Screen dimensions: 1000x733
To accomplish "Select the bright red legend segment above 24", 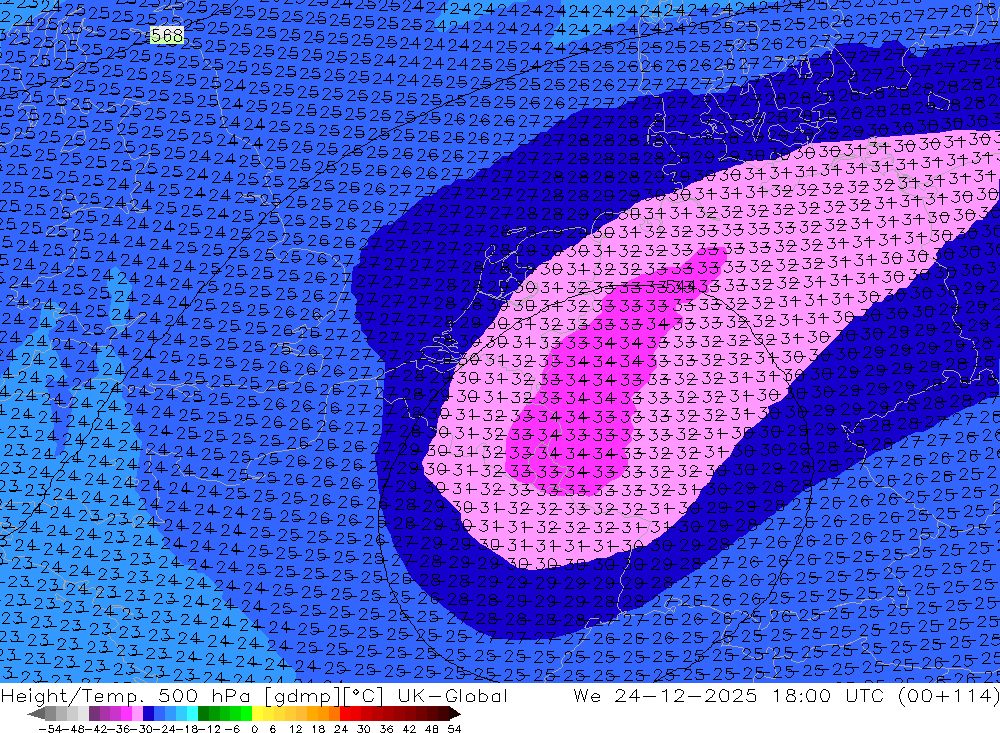I will pos(345,713).
